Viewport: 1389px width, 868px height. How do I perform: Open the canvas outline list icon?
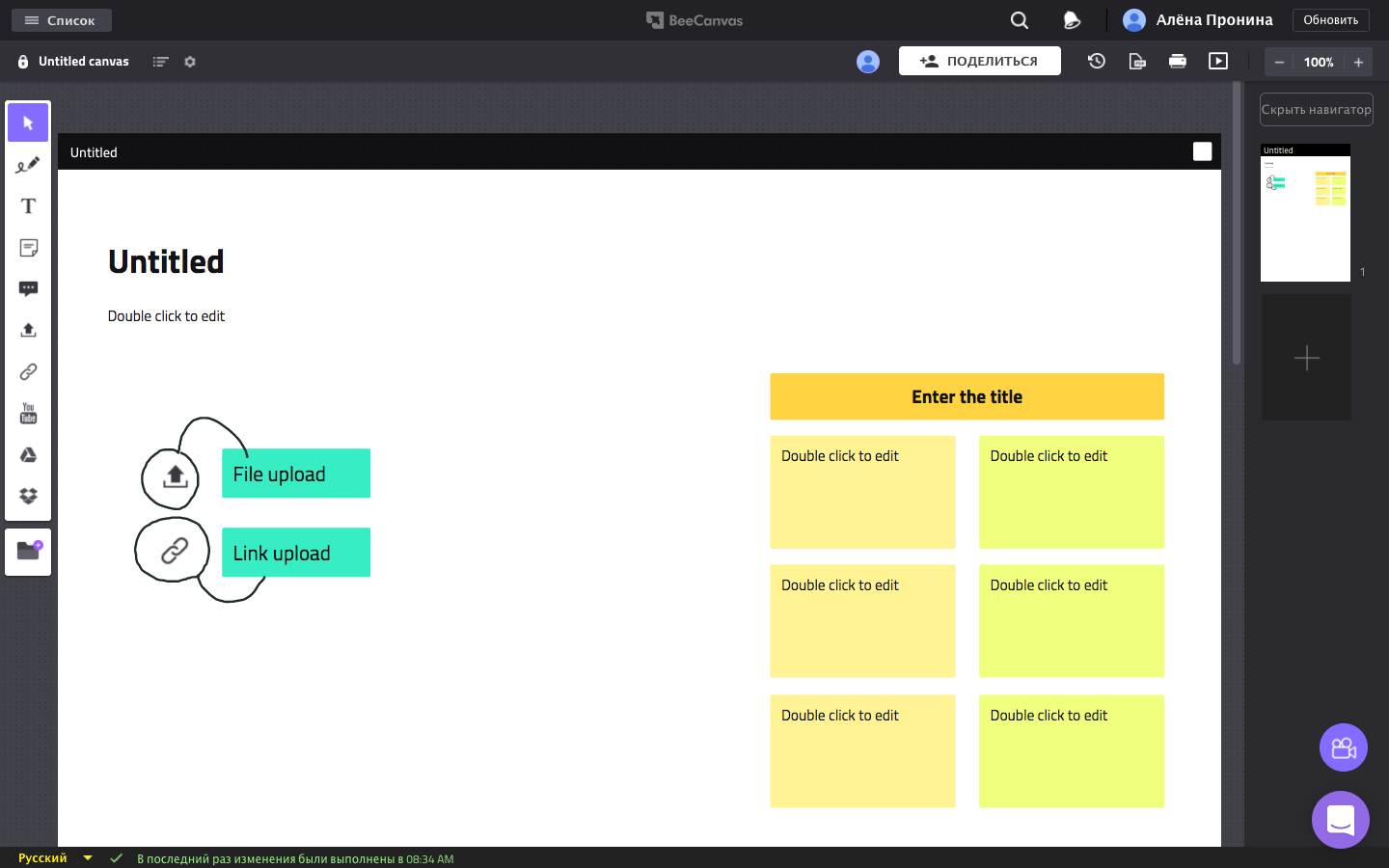coord(160,62)
